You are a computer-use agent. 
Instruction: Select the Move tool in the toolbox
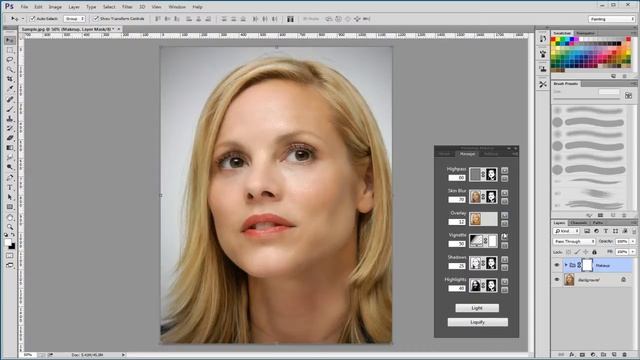tap(10, 40)
